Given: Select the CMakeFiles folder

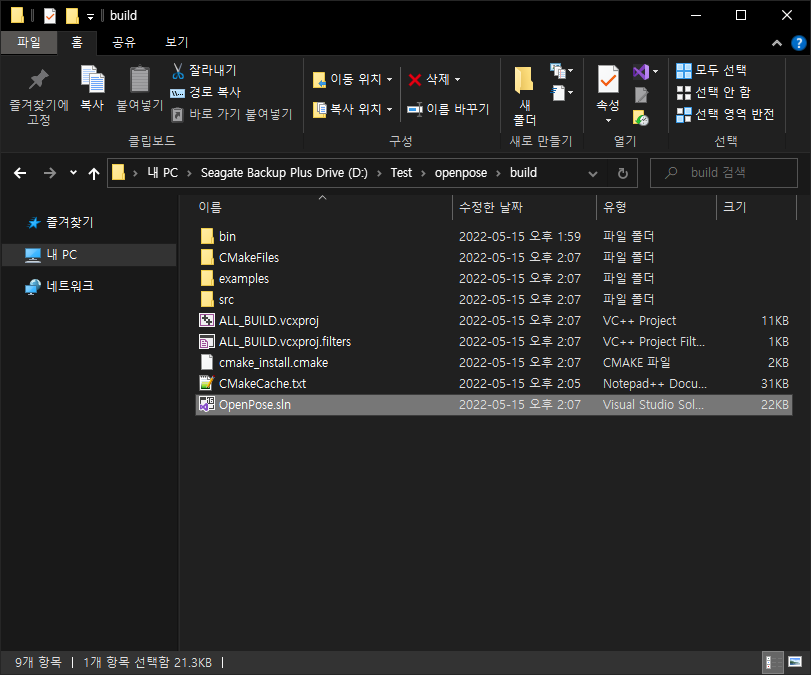Looking at the screenshot, I should (494, 258).
